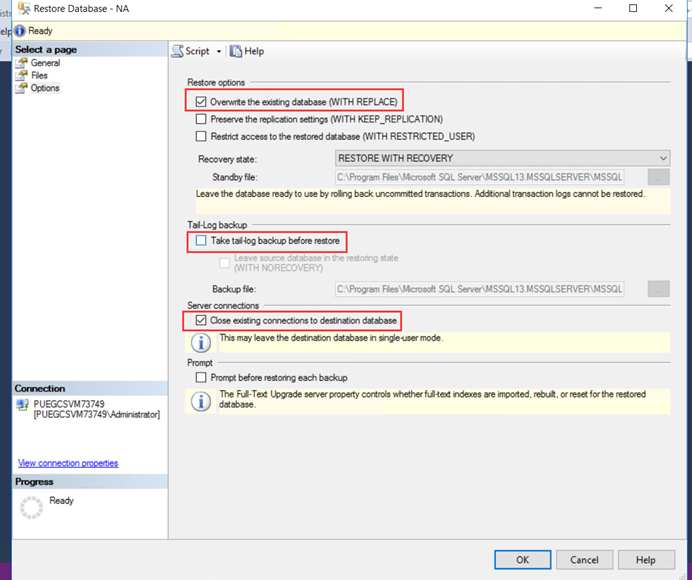Click browse button beside Standby file
The width and height of the screenshot is (692, 580).
658,177
